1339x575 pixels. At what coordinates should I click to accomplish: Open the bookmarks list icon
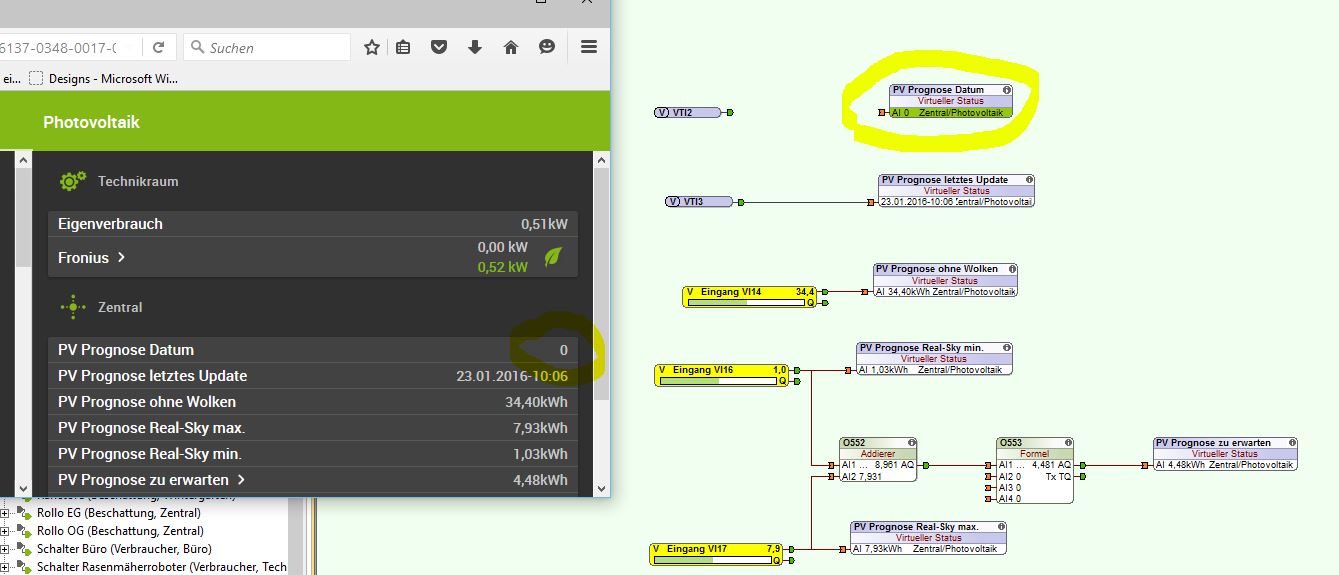403,47
